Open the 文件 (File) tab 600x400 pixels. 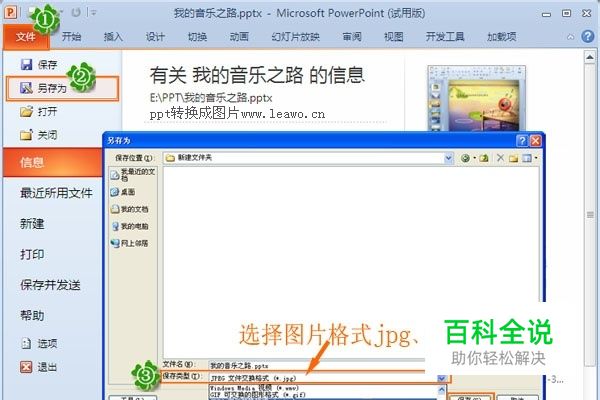26,37
